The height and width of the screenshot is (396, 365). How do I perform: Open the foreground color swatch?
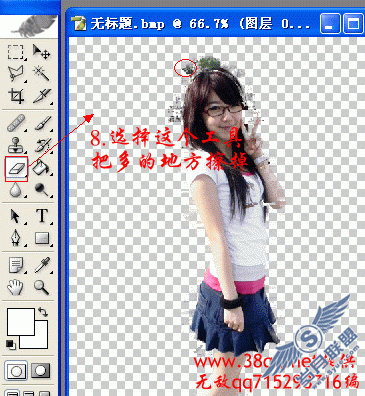point(21,322)
